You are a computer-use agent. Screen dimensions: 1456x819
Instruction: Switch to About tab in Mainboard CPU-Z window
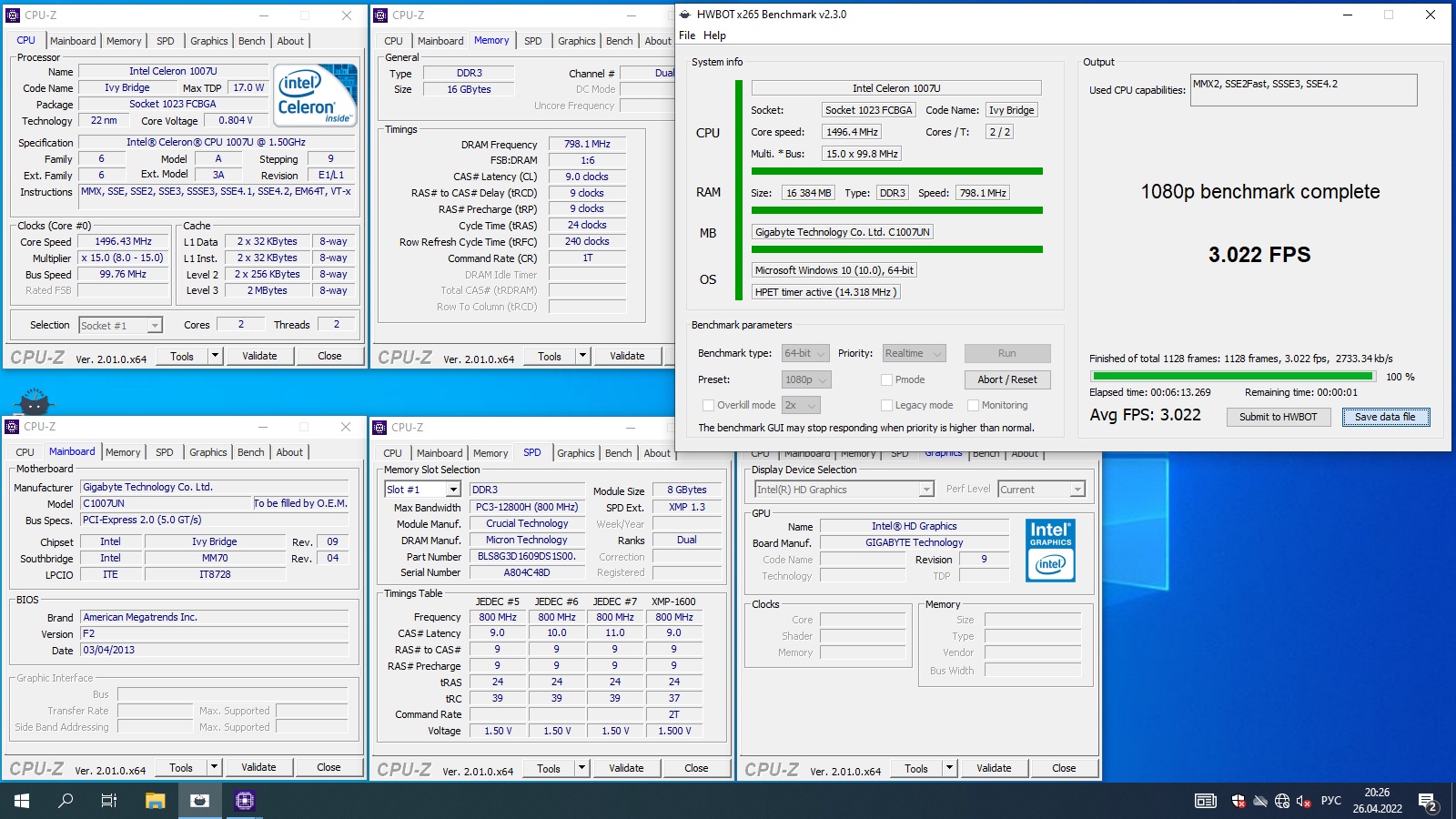(289, 452)
